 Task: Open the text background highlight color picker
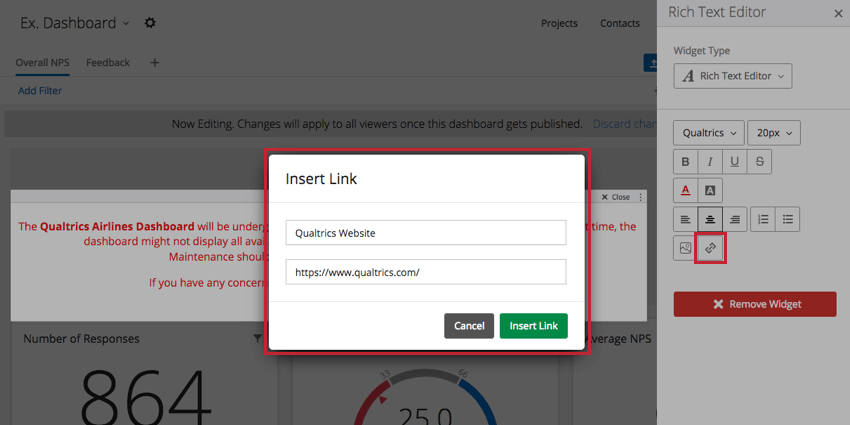click(x=710, y=190)
